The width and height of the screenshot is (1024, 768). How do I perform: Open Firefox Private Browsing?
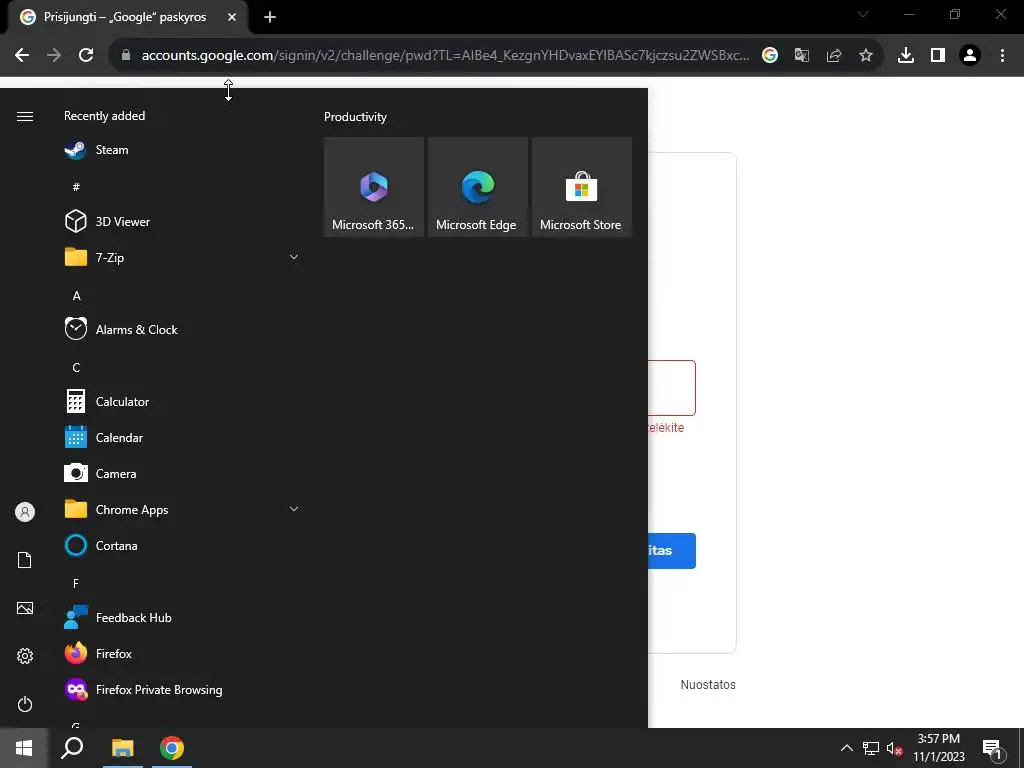click(182, 690)
